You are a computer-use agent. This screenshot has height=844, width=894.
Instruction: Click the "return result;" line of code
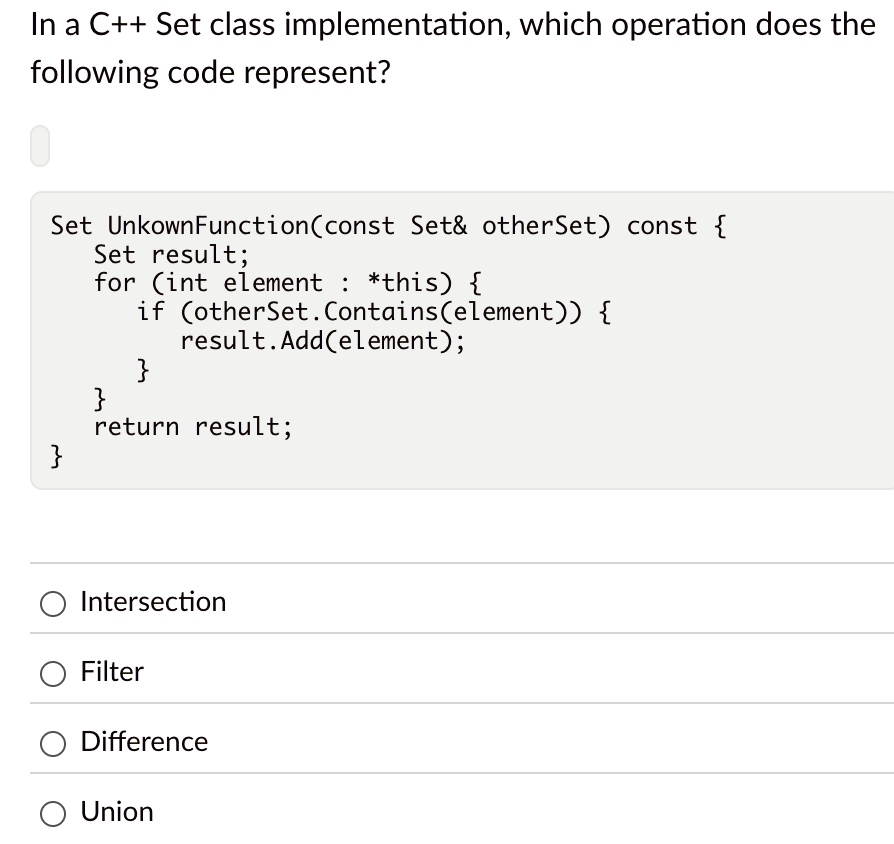click(193, 426)
